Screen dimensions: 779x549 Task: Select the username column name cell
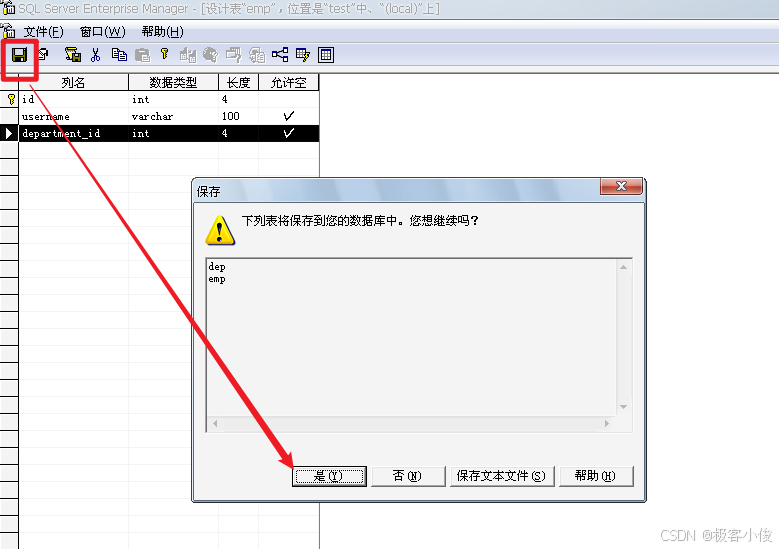click(74, 116)
